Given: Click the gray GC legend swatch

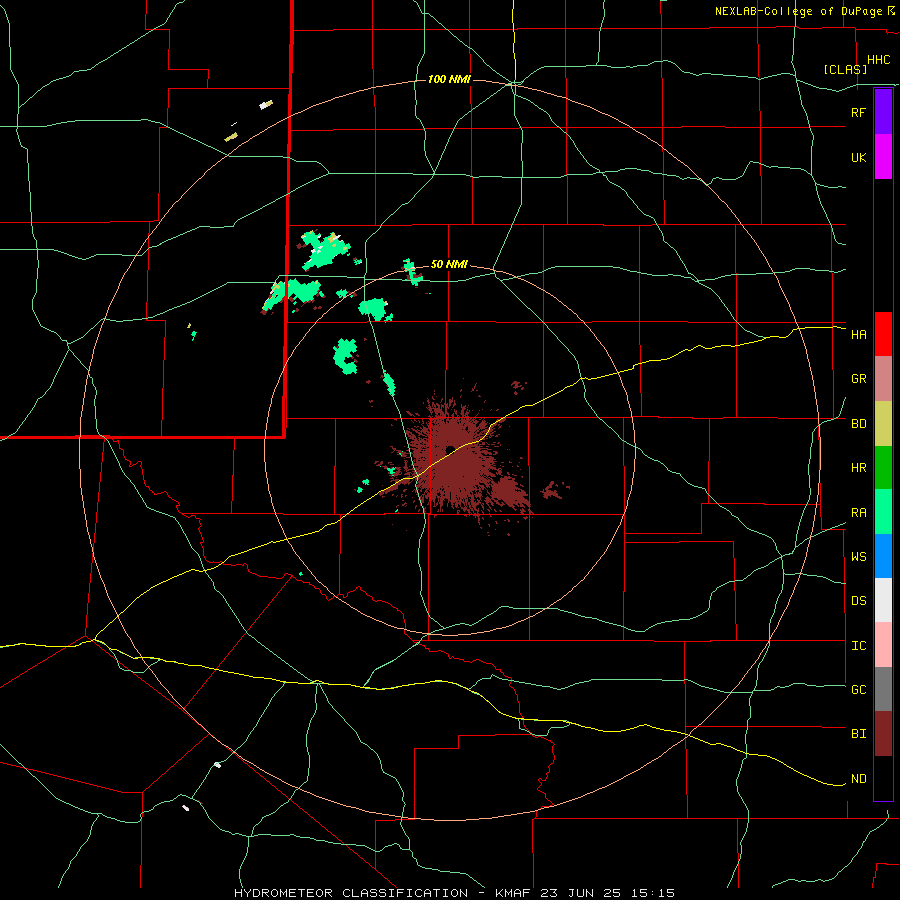Looking at the screenshot, I should [x=883, y=689].
